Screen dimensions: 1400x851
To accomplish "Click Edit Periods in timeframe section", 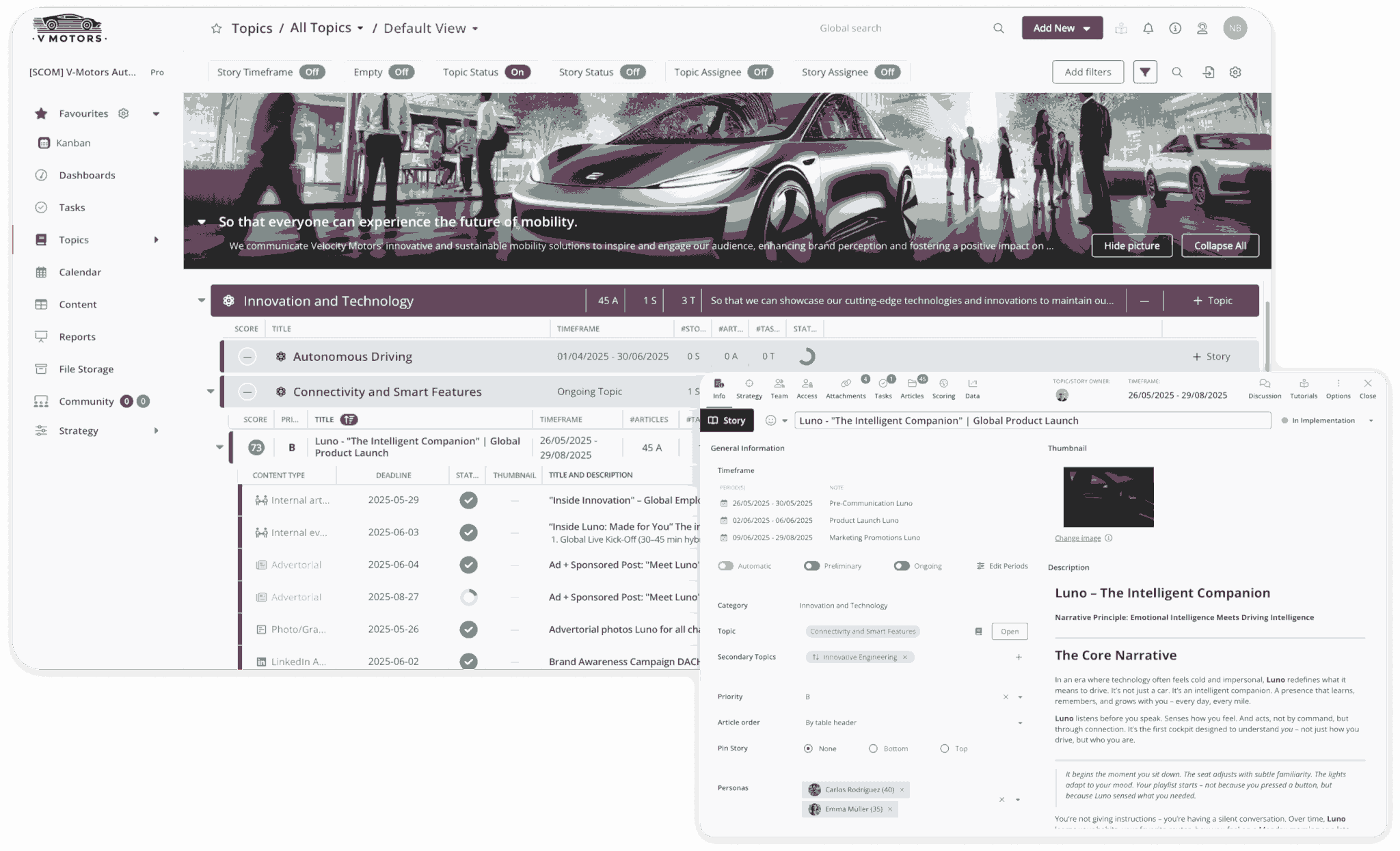I will (1002, 566).
